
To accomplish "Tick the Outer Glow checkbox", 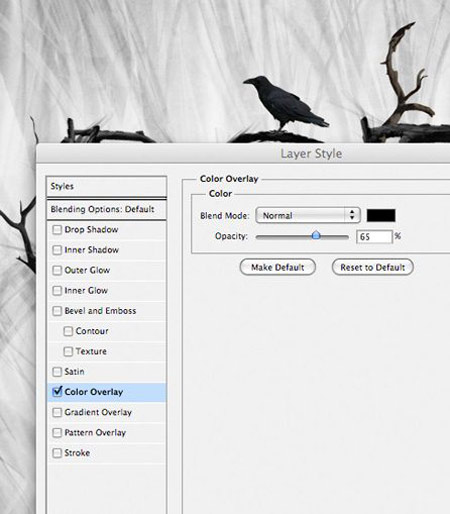I will (x=57, y=270).
